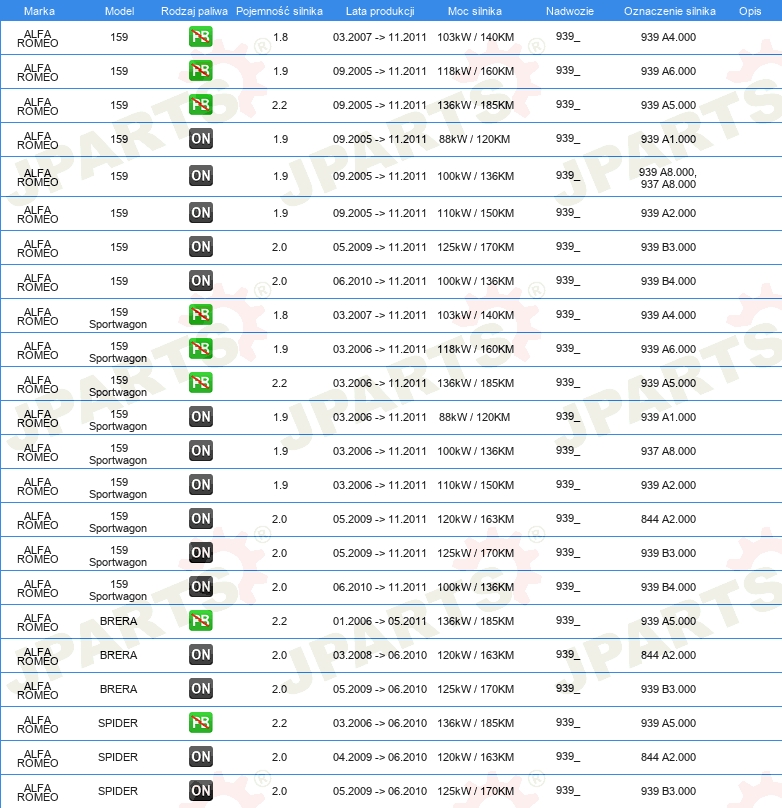Click the ON diesel icon in the plain 159 110kW / 150KM row

click(201, 213)
